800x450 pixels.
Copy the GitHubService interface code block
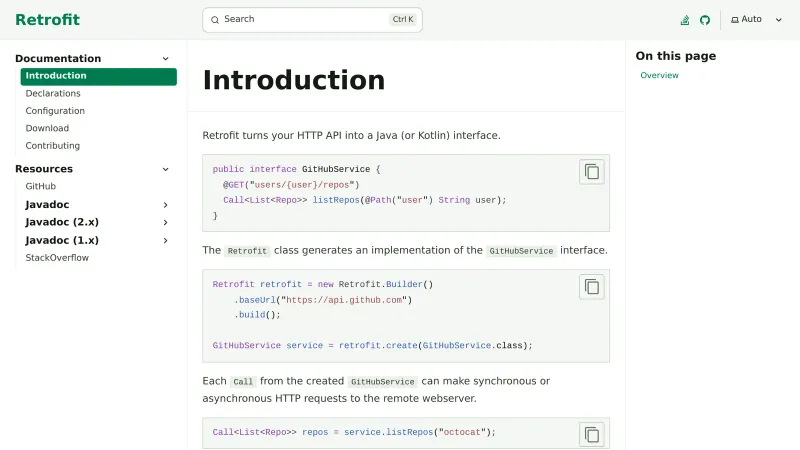[592, 172]
